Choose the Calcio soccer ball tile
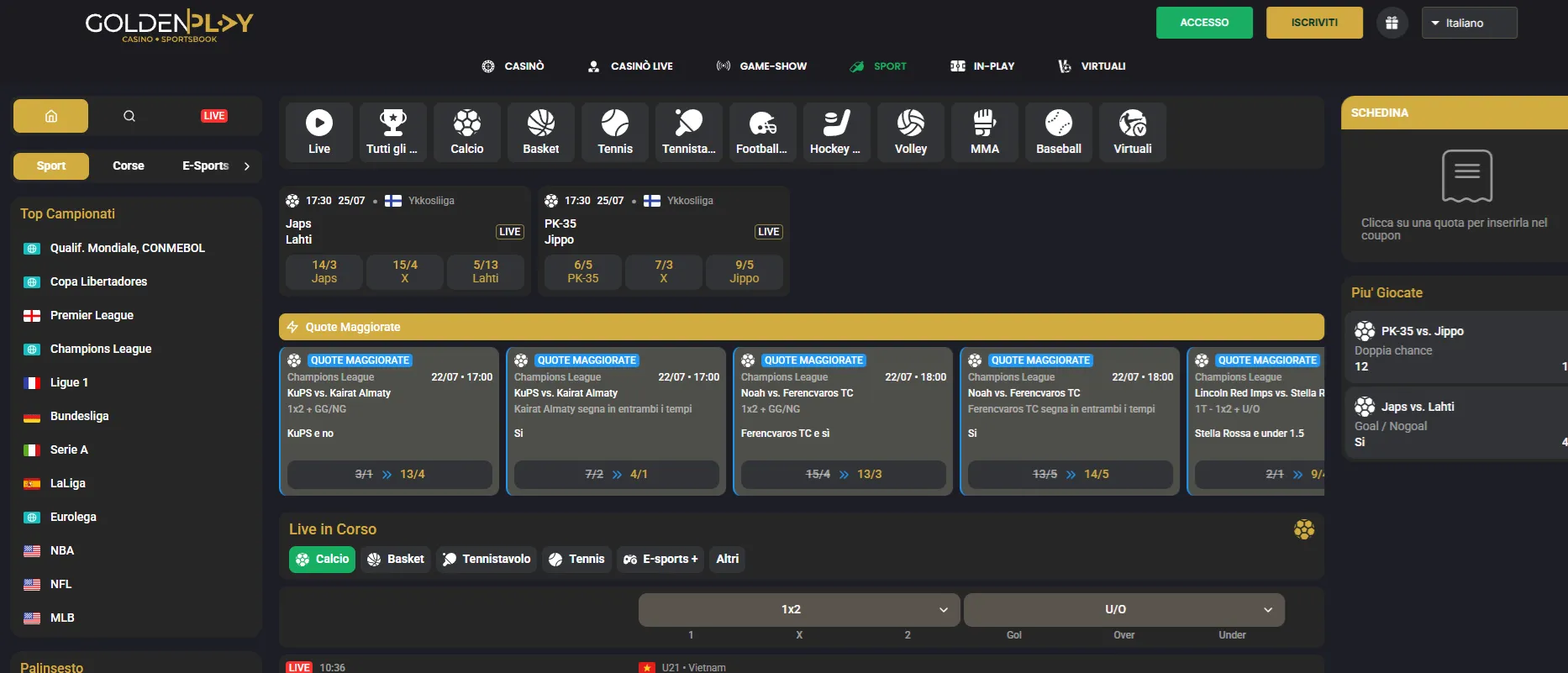Screen dimensions: 1568x673 coord(467,132)
